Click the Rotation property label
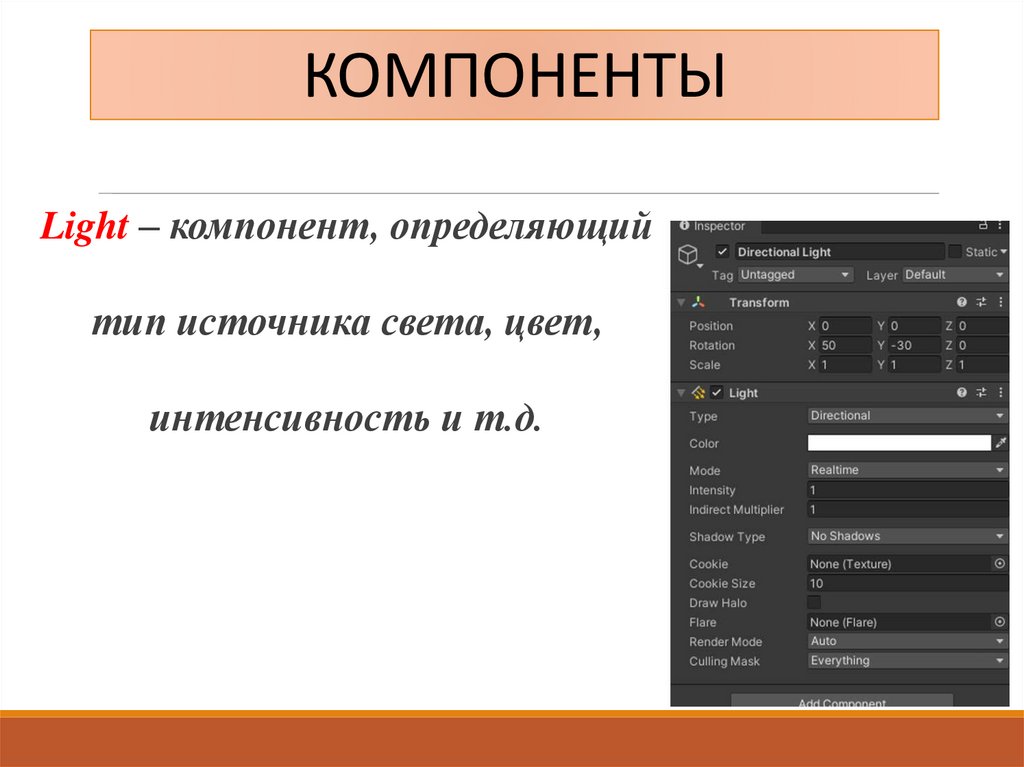This screenshot has height=767, width=1024. pyautogui.click(x=712, y=345)
